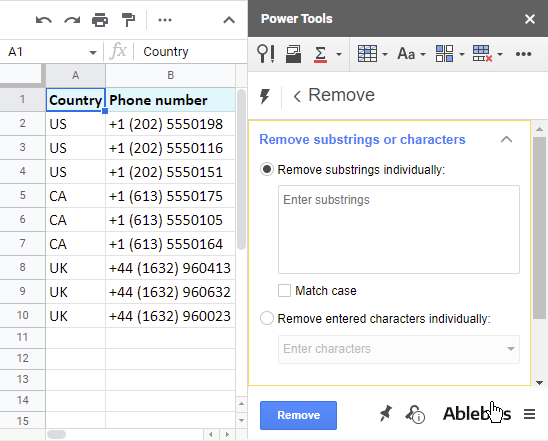This screenshot has height=441, width=548.
Task: Click the Enter substrings text area
Action: click(x=399, y=229)
